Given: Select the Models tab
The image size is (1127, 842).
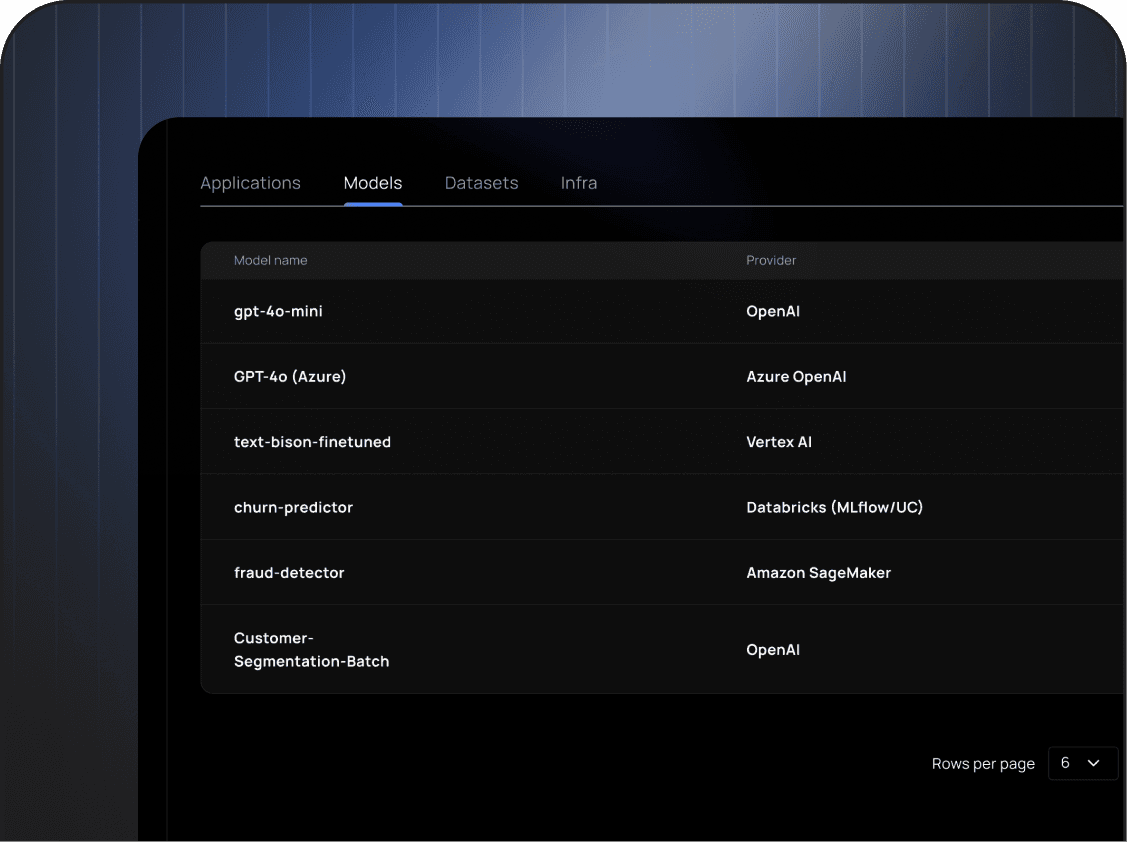Looking at the screenshot, I should (372, 183).
